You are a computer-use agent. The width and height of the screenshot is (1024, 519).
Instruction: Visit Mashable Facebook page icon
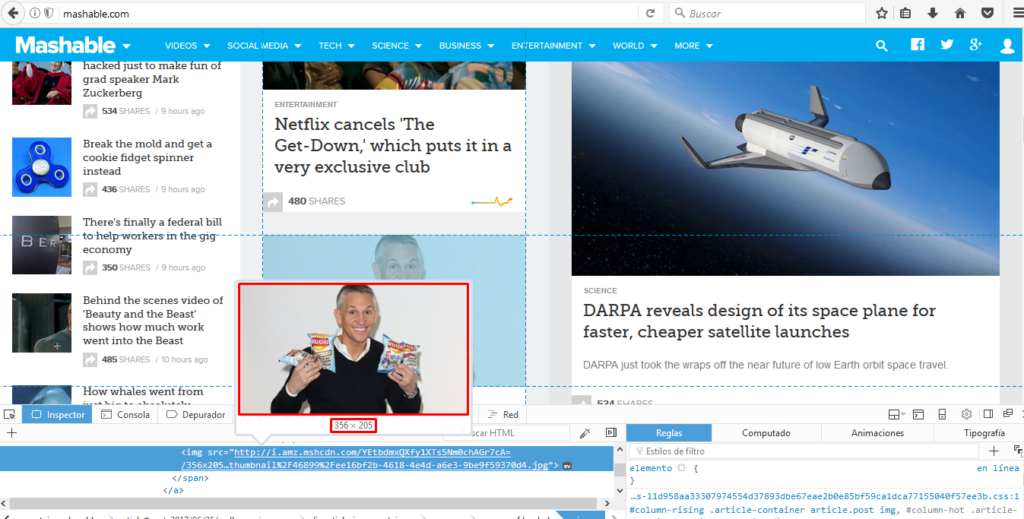point(918,44)
